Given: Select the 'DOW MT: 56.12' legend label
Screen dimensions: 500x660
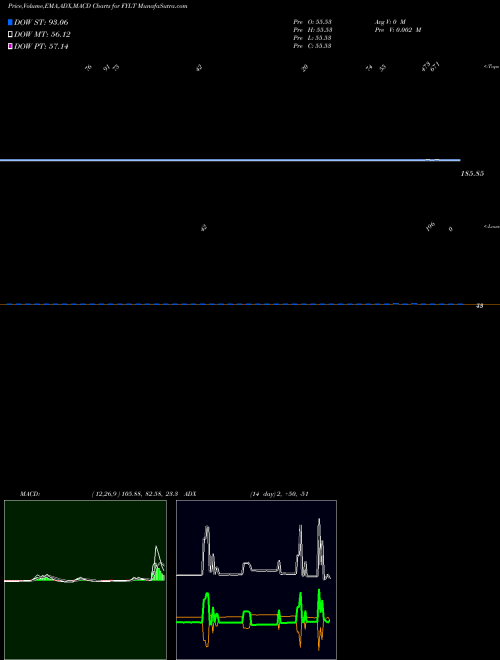Looking at the screenshot, I should tap(42, 35).
